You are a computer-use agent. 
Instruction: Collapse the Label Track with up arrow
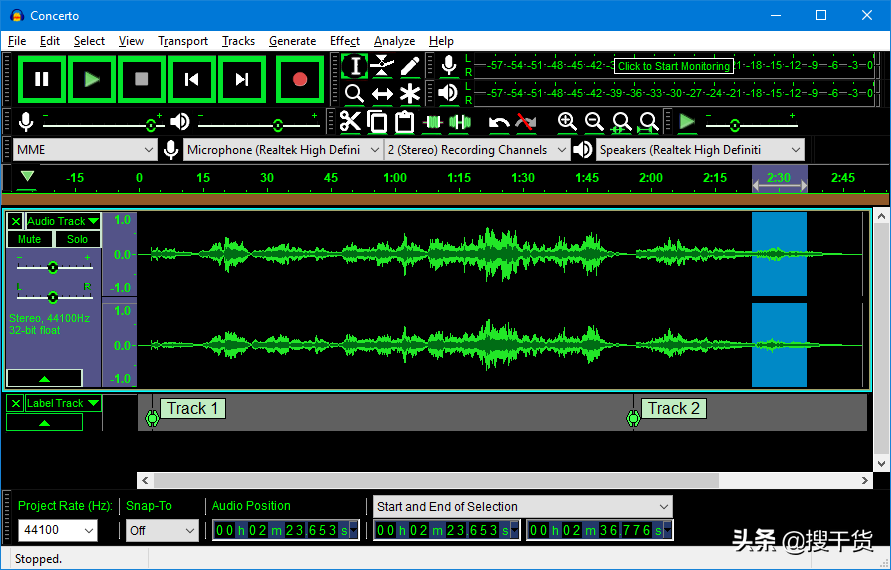(x=44, y=423)
